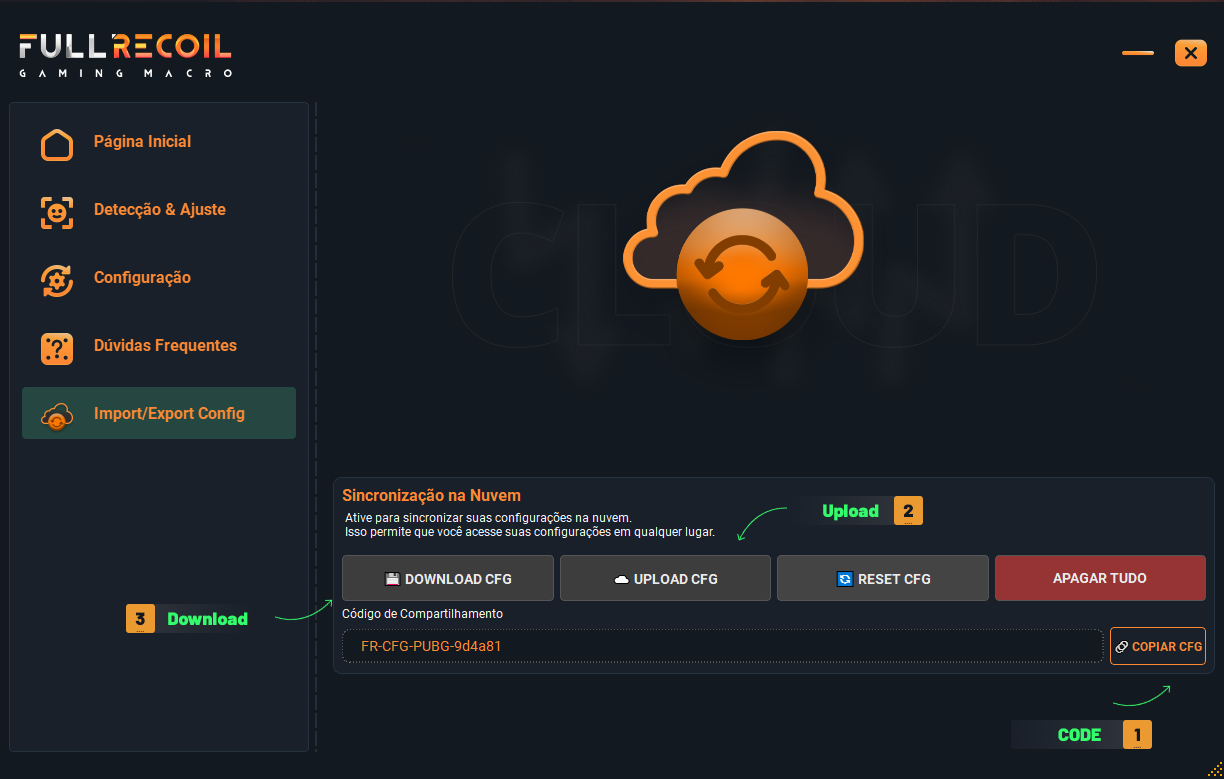Open the Página Inicial page
This screenshot has width=1224, height=779.
(159, 142)
